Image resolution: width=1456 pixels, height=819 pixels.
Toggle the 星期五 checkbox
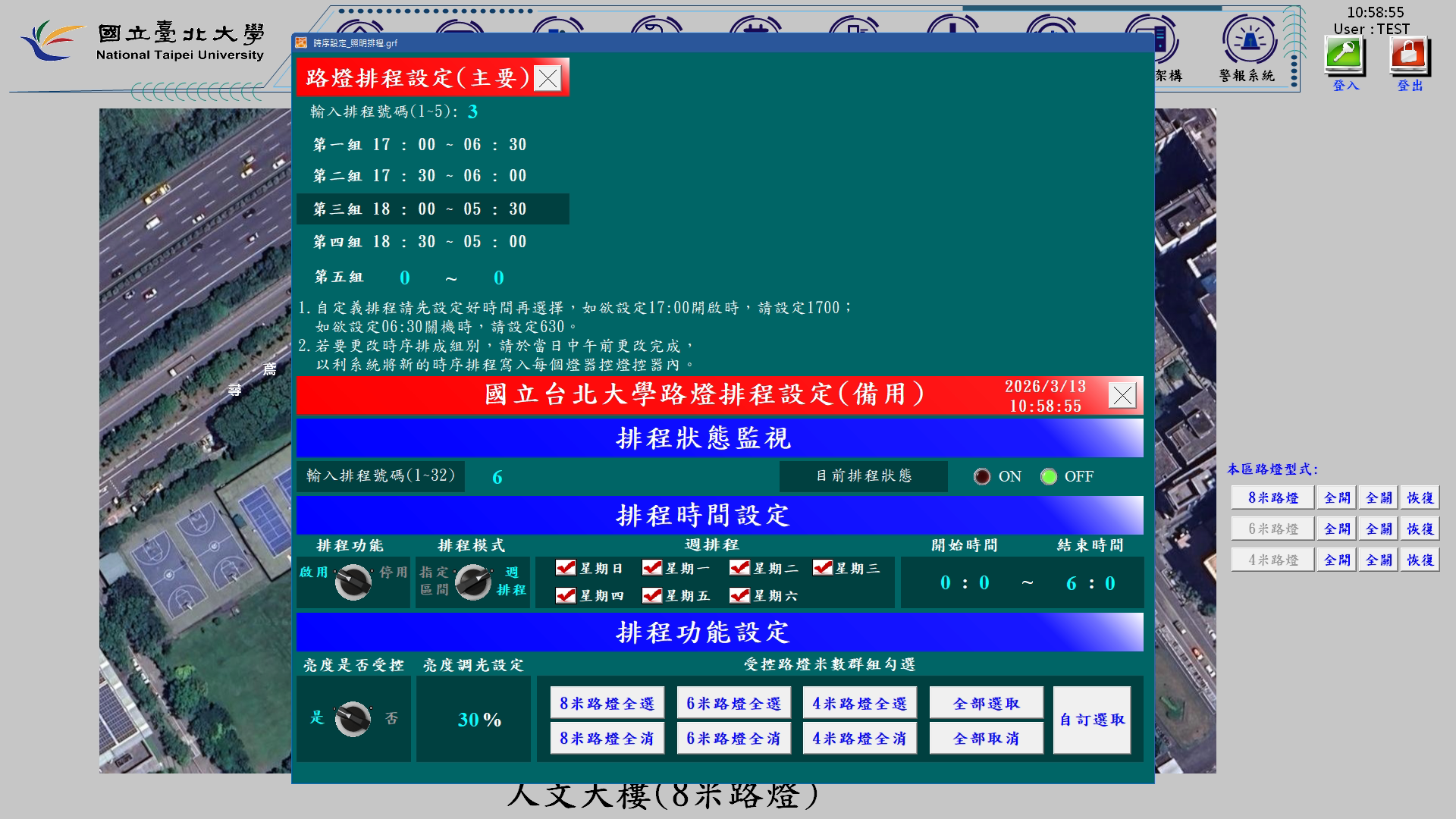click(651, 596)
